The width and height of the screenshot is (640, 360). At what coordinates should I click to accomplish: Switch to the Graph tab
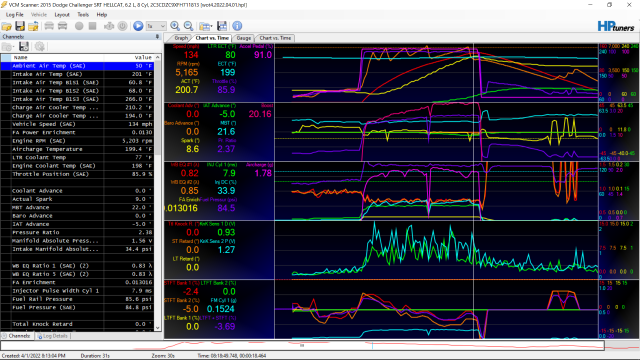(x=181, y=38)
